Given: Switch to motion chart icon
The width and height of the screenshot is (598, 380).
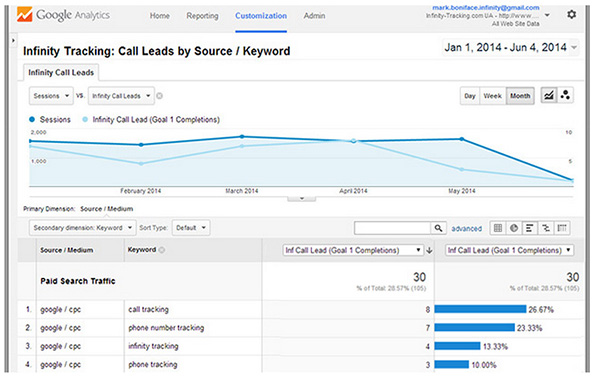Looking at the screenshot, I should tap(565, 96).
